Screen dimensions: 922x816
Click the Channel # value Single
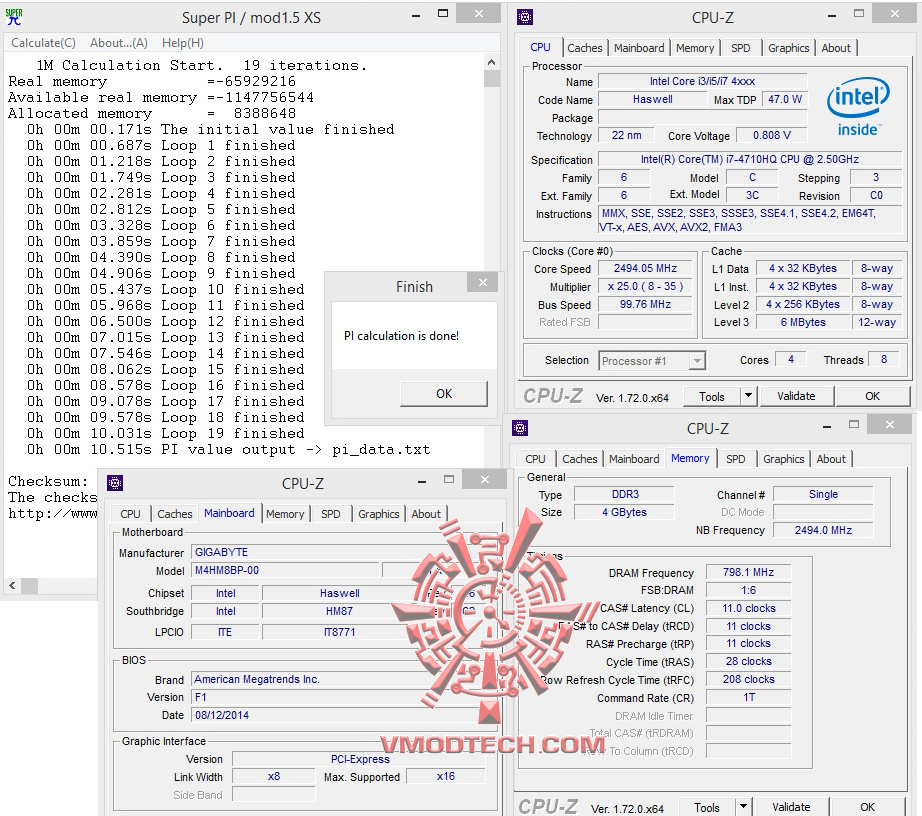[823, 494]
